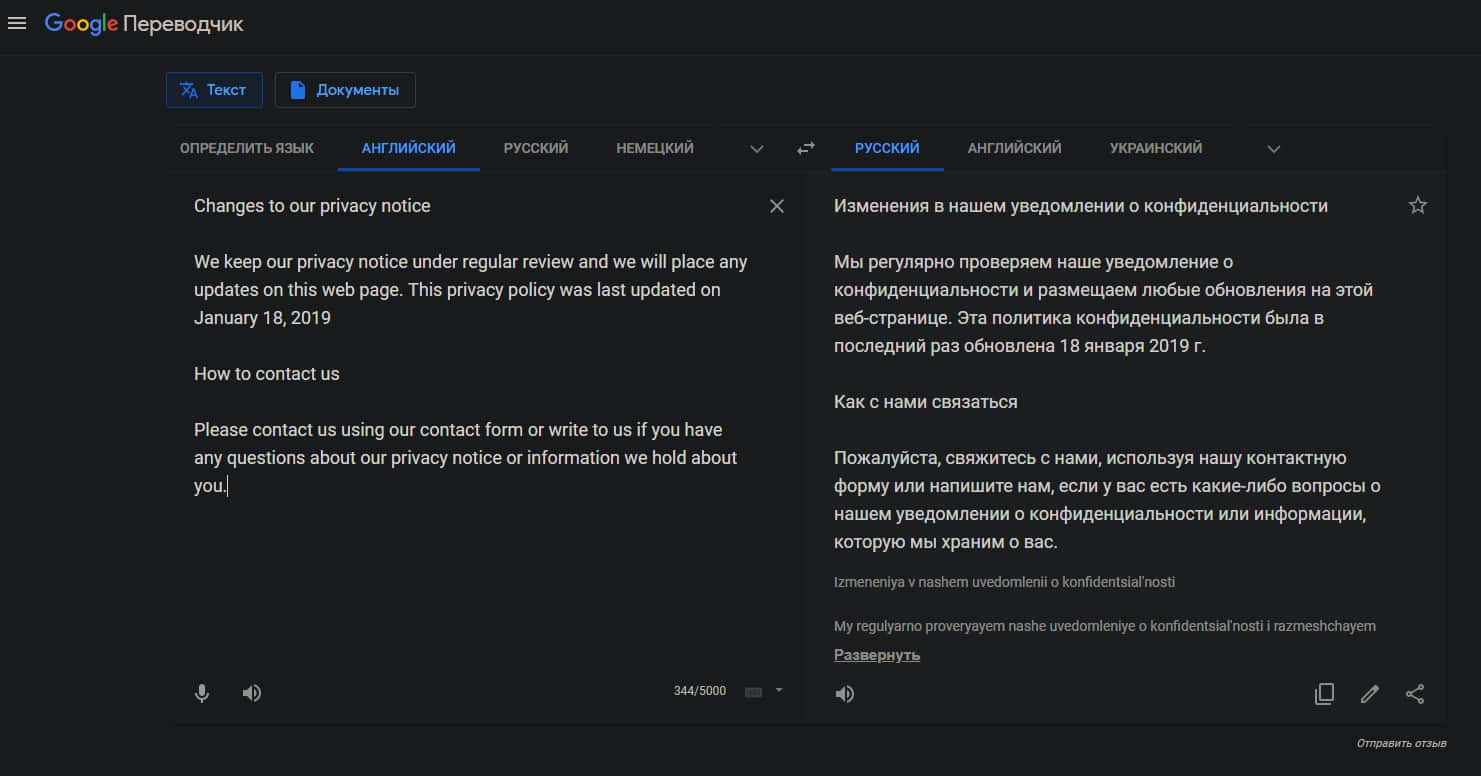Suggest an edit with pencil icon

(1369, 693)
